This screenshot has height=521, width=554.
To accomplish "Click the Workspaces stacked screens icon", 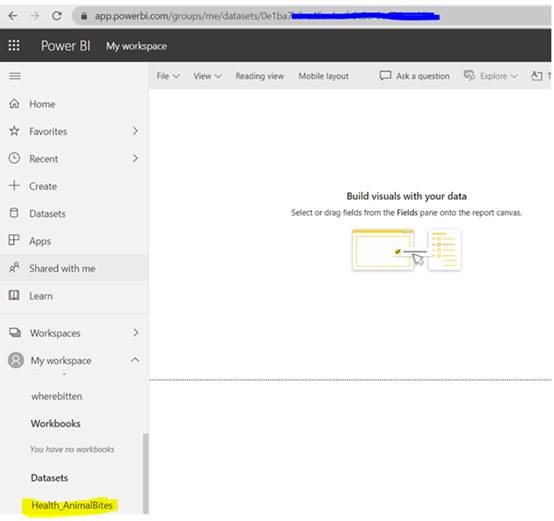I will click(x=15, y=332).
